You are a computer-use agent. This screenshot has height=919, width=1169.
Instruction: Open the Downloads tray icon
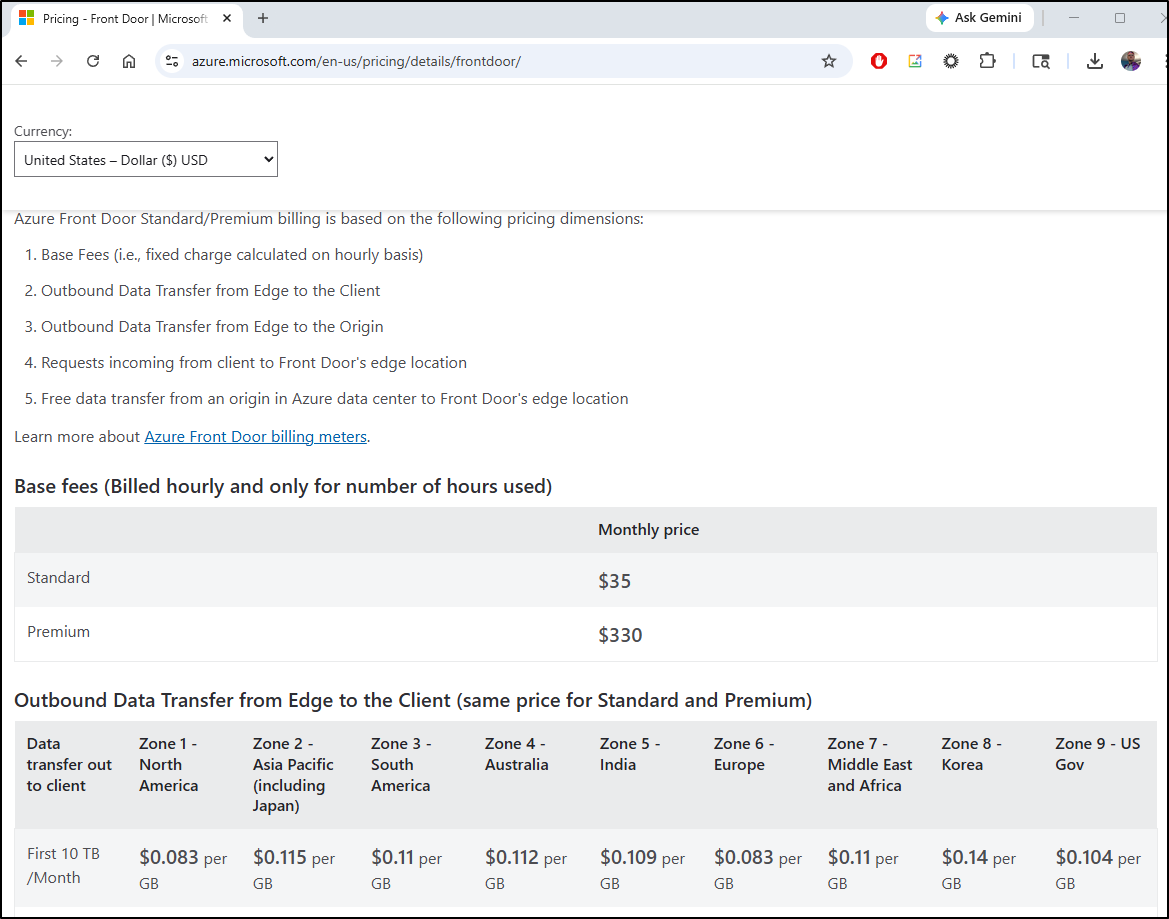pos(1095,61)
